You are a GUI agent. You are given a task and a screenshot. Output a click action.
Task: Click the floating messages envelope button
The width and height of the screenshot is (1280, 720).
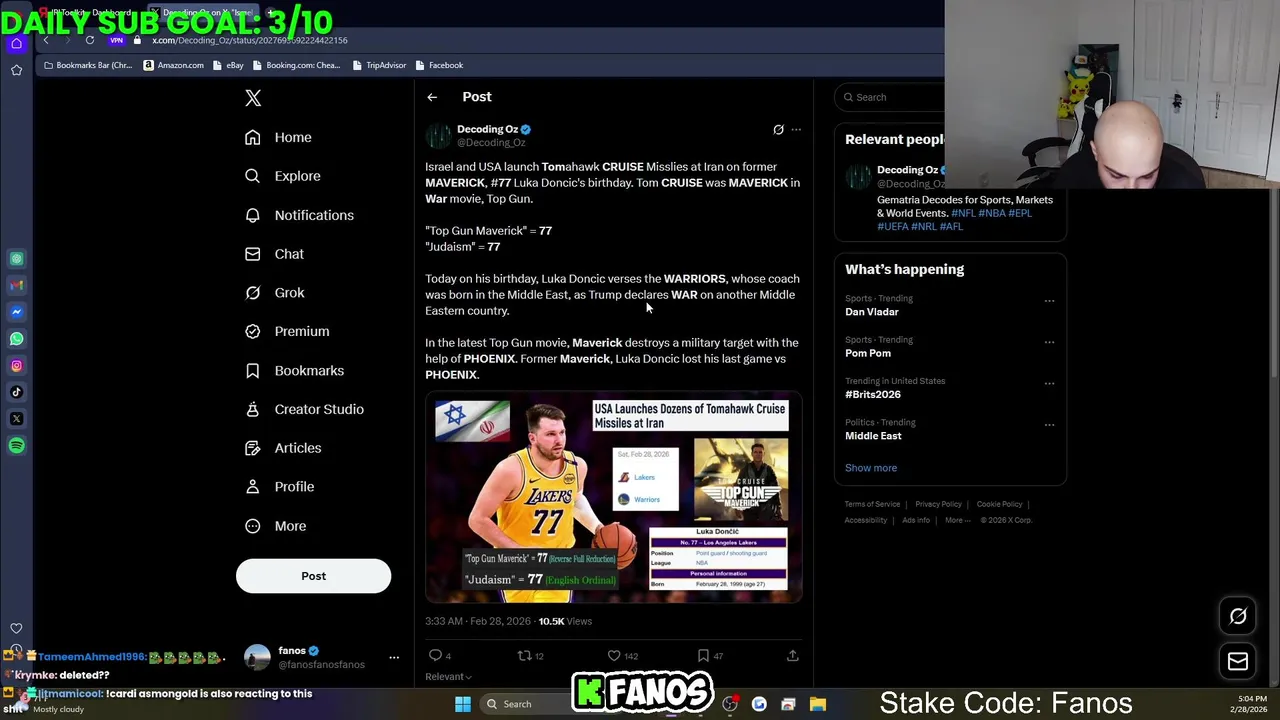1238,661
